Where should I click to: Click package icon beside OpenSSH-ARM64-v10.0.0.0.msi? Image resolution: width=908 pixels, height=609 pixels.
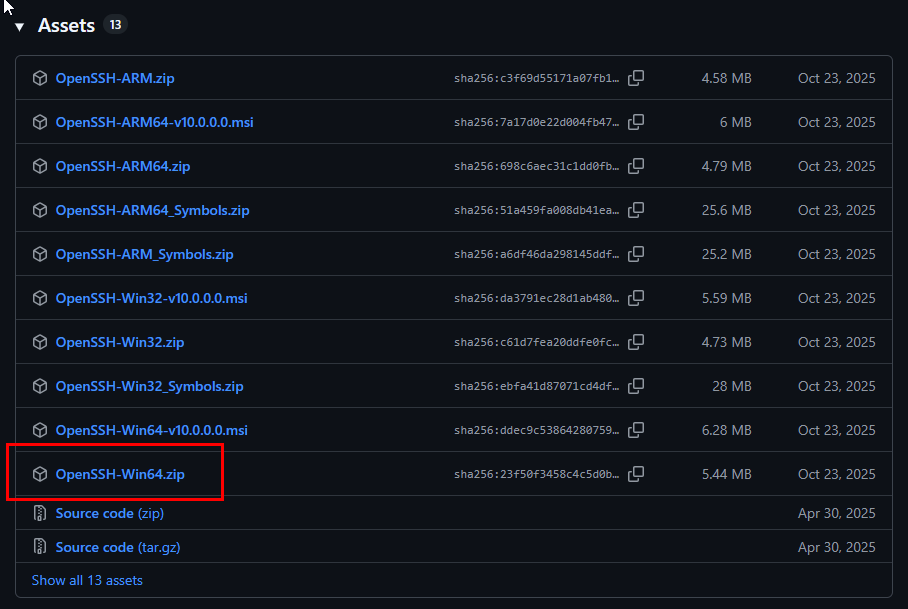40,122
